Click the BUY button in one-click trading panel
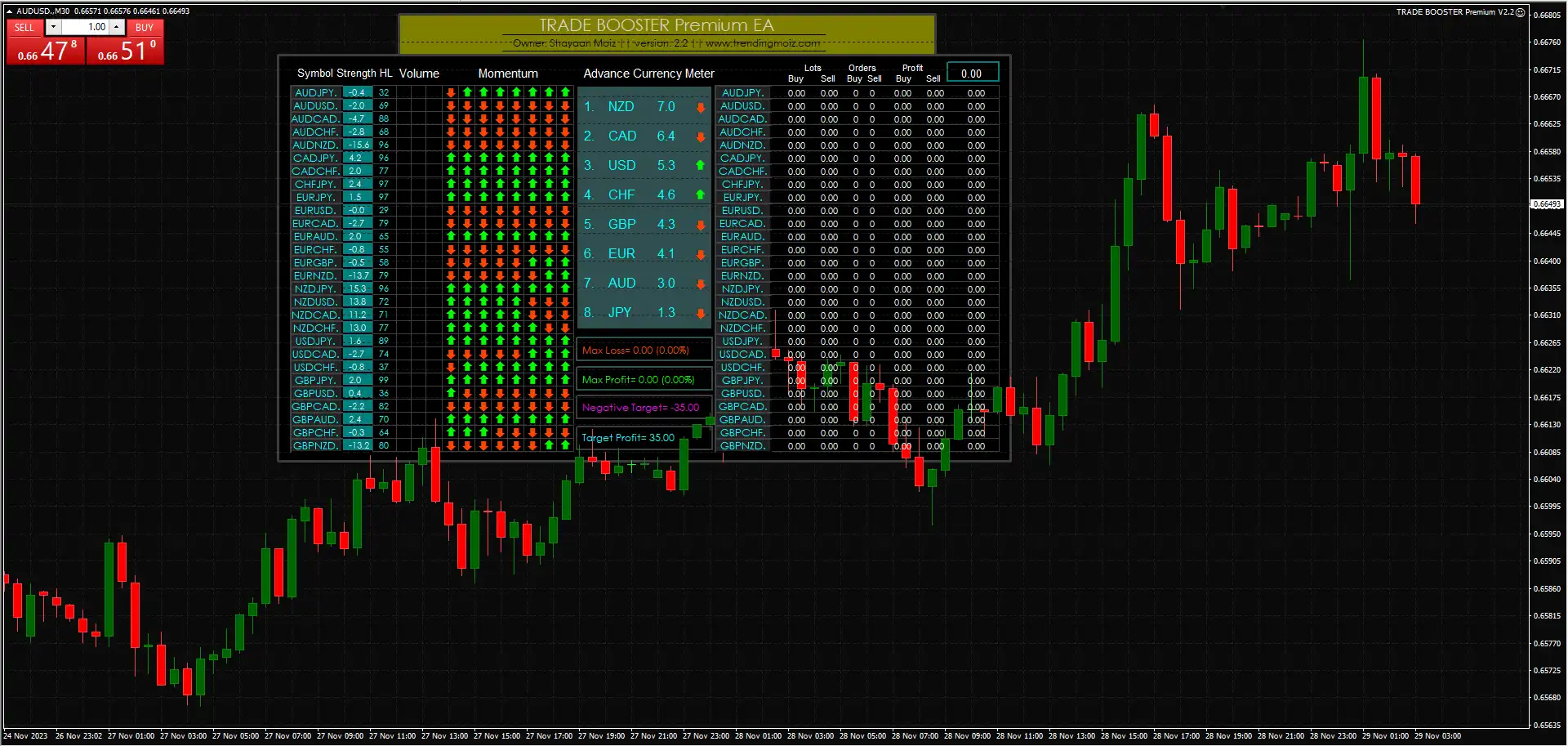The height and width of the screenshot is (746, 1568). [145, 27]
